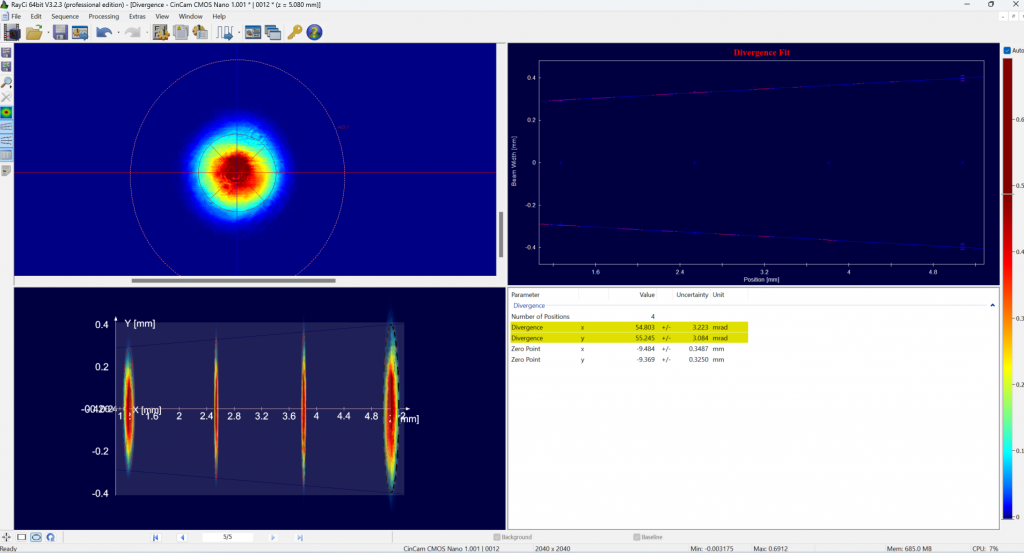
Task: Click the Number of Positions row
Action: pyautogui.click(x=629, y=317)
